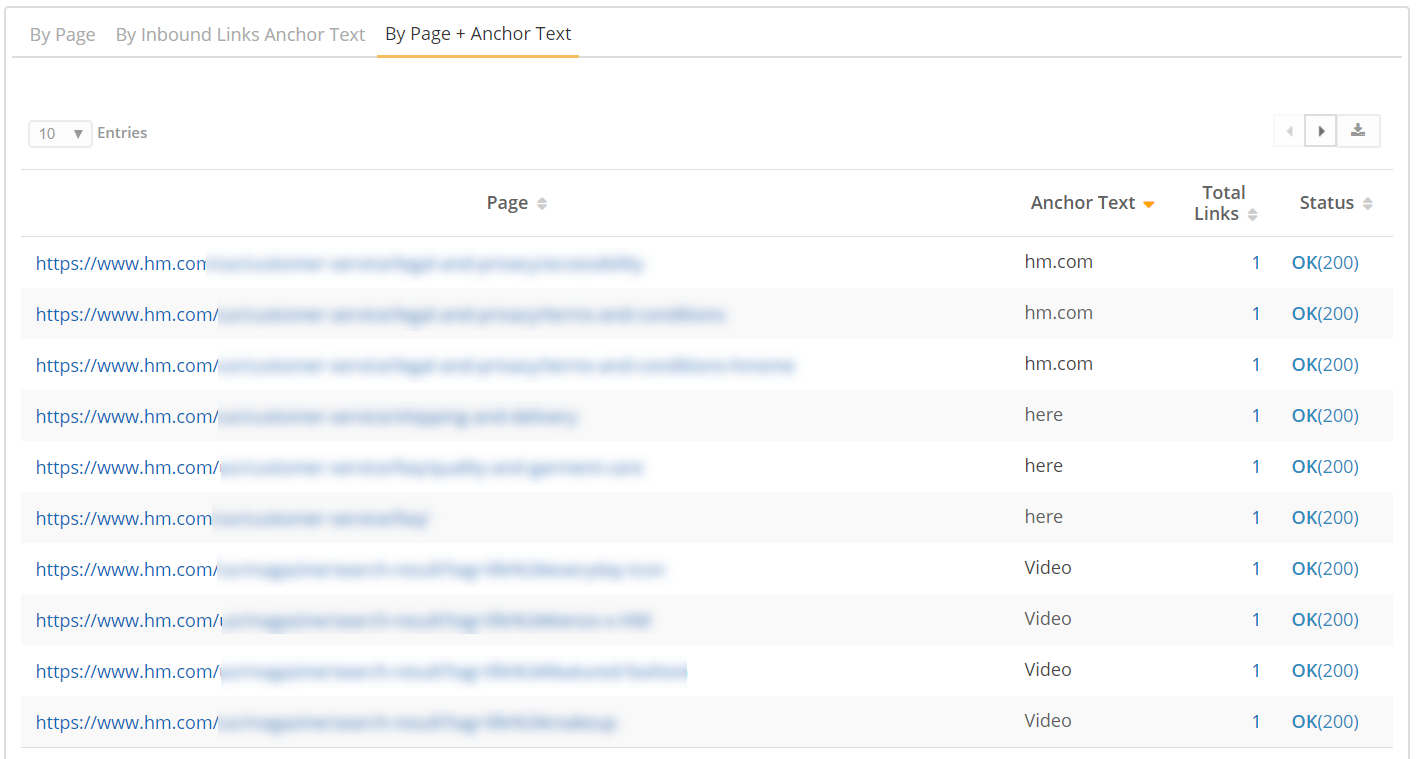
Task: Sort the table by the Page column
Action: (x=541, y=202)
